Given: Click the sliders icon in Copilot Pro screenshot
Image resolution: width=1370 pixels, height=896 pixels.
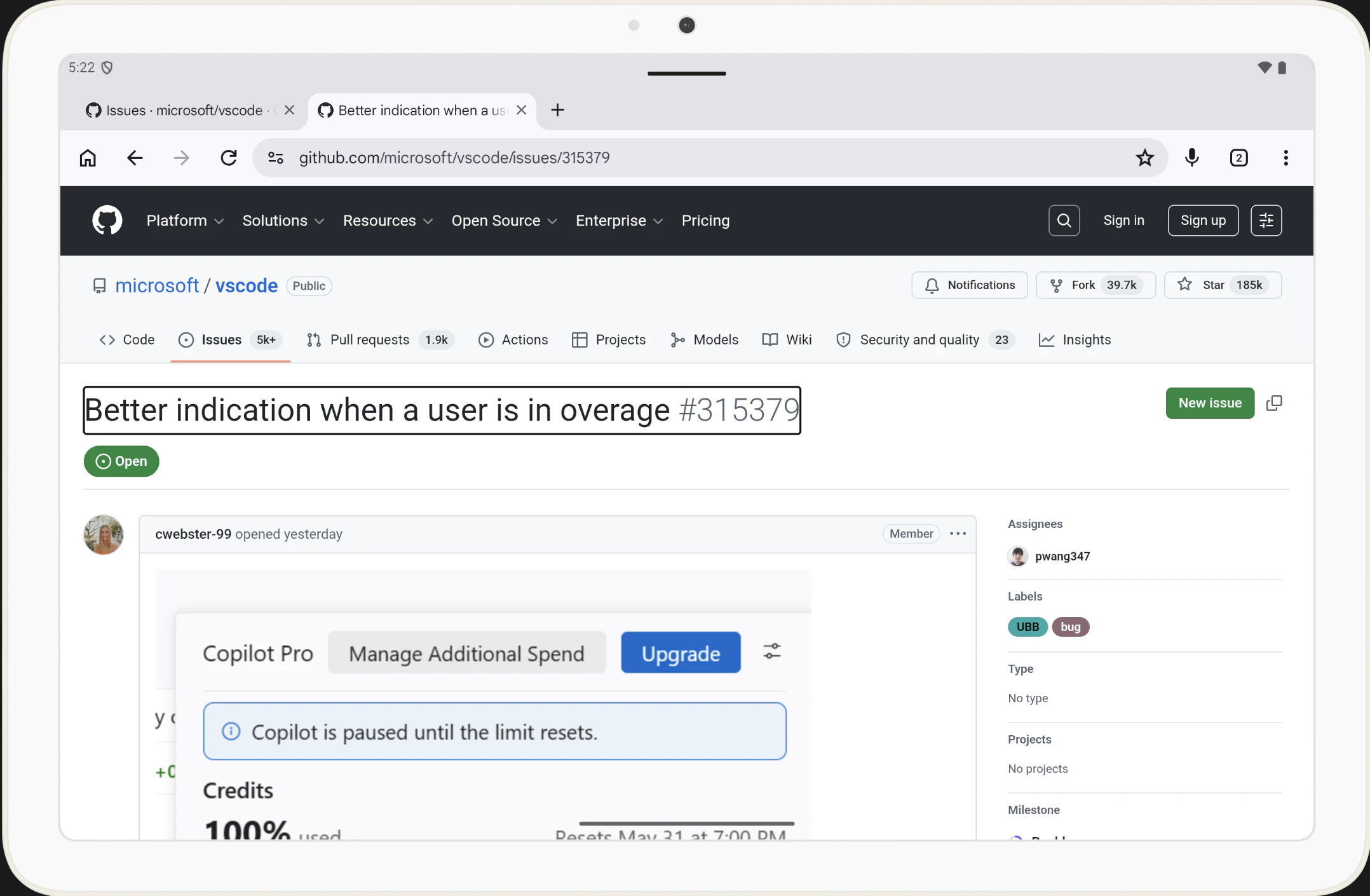Looking at the screenshot, I should pos(772,651).
